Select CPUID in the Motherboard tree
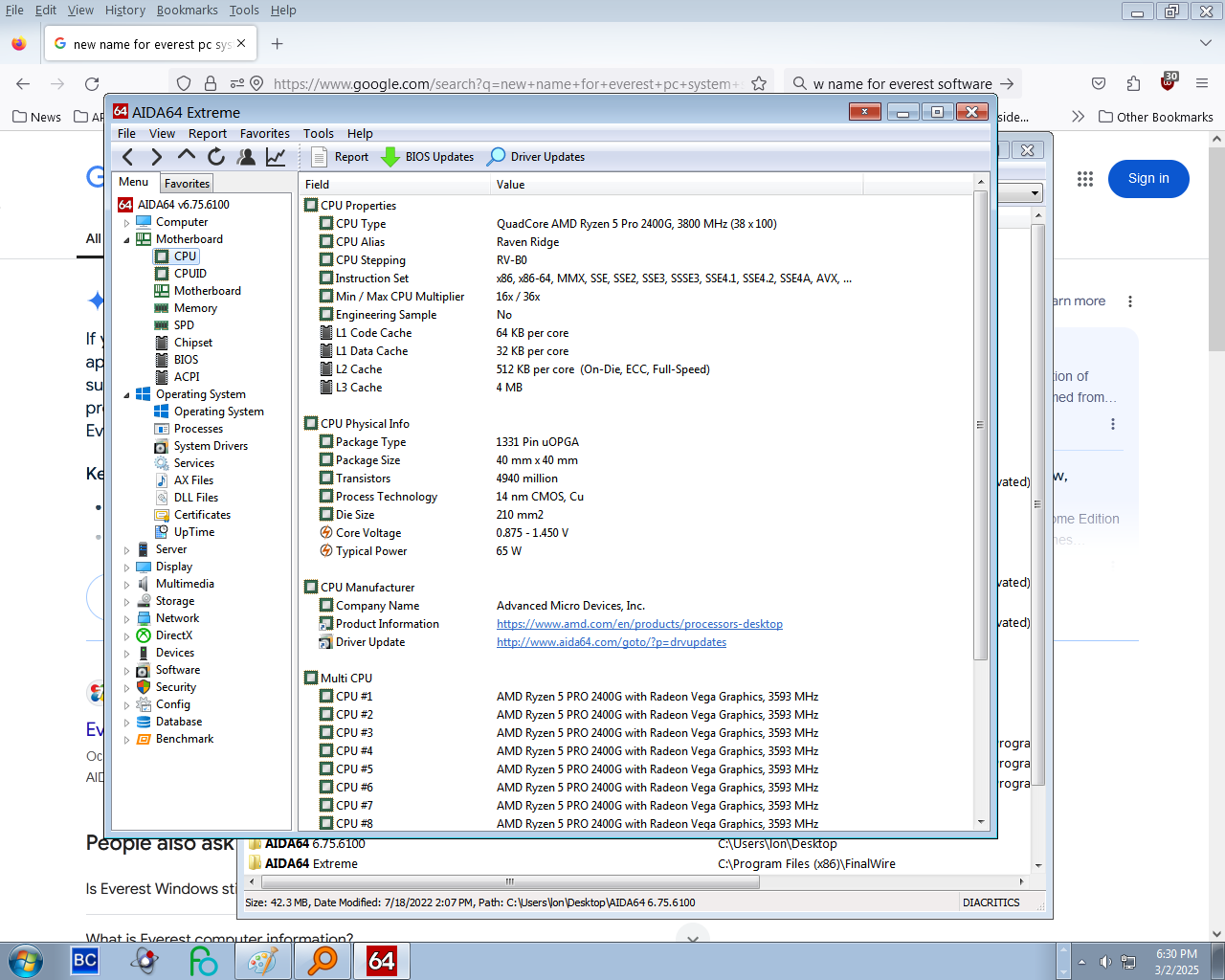The width and height of the screenshot is (1225, 980). pos(190,274)
